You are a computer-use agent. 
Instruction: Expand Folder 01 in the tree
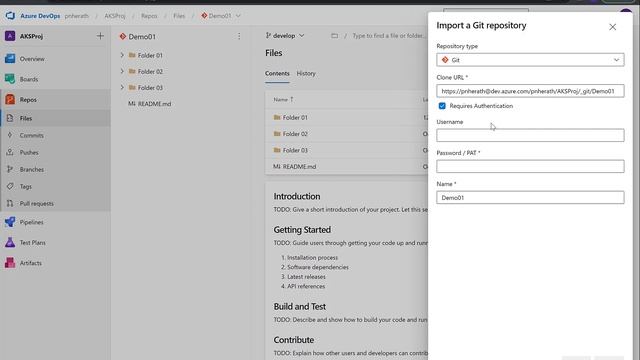122,55
